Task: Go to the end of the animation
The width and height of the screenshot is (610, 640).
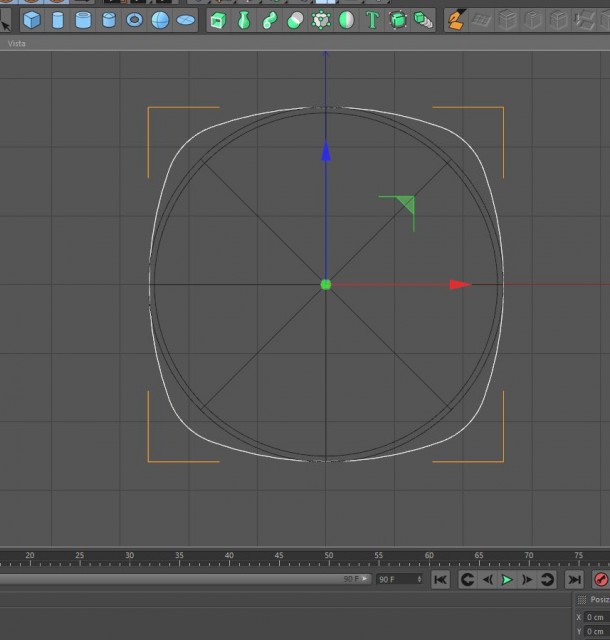Action: (x=574, y=580)
